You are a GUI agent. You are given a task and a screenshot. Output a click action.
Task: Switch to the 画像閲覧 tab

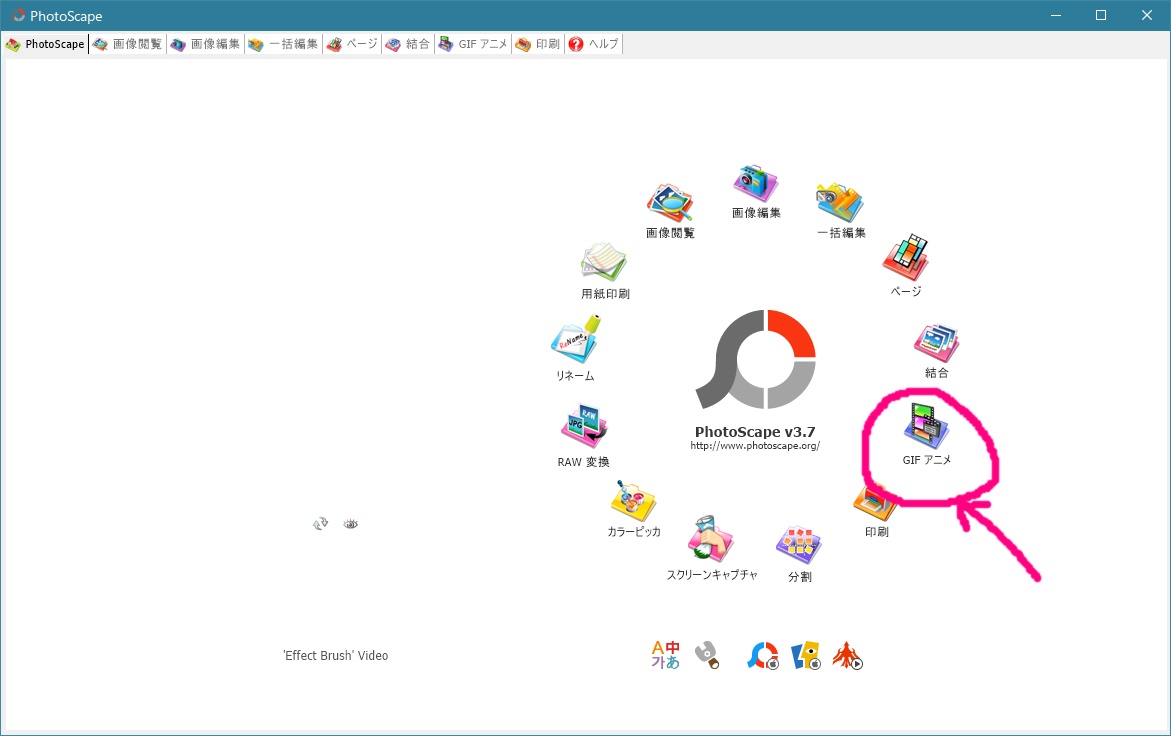click(128, 44)
